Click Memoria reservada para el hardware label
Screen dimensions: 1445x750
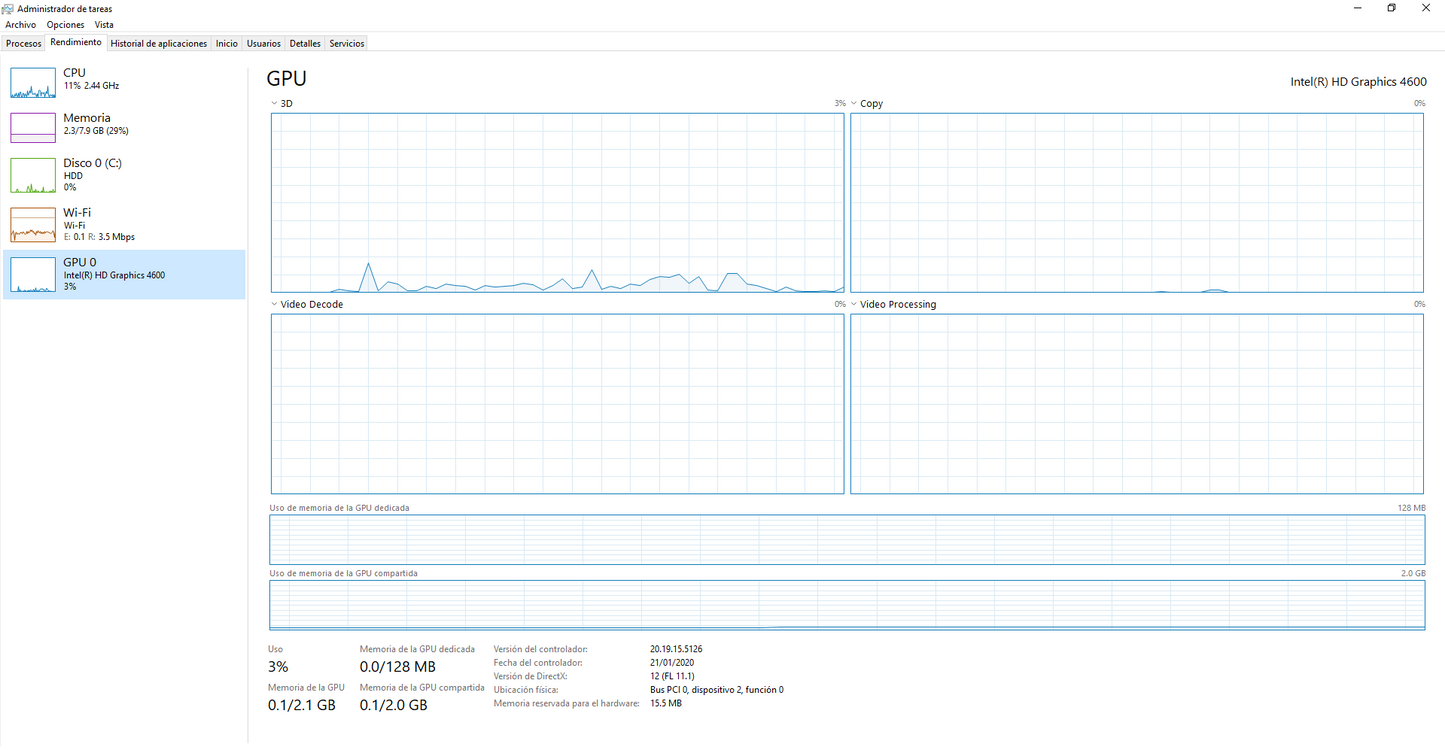[x=566, y=704]
